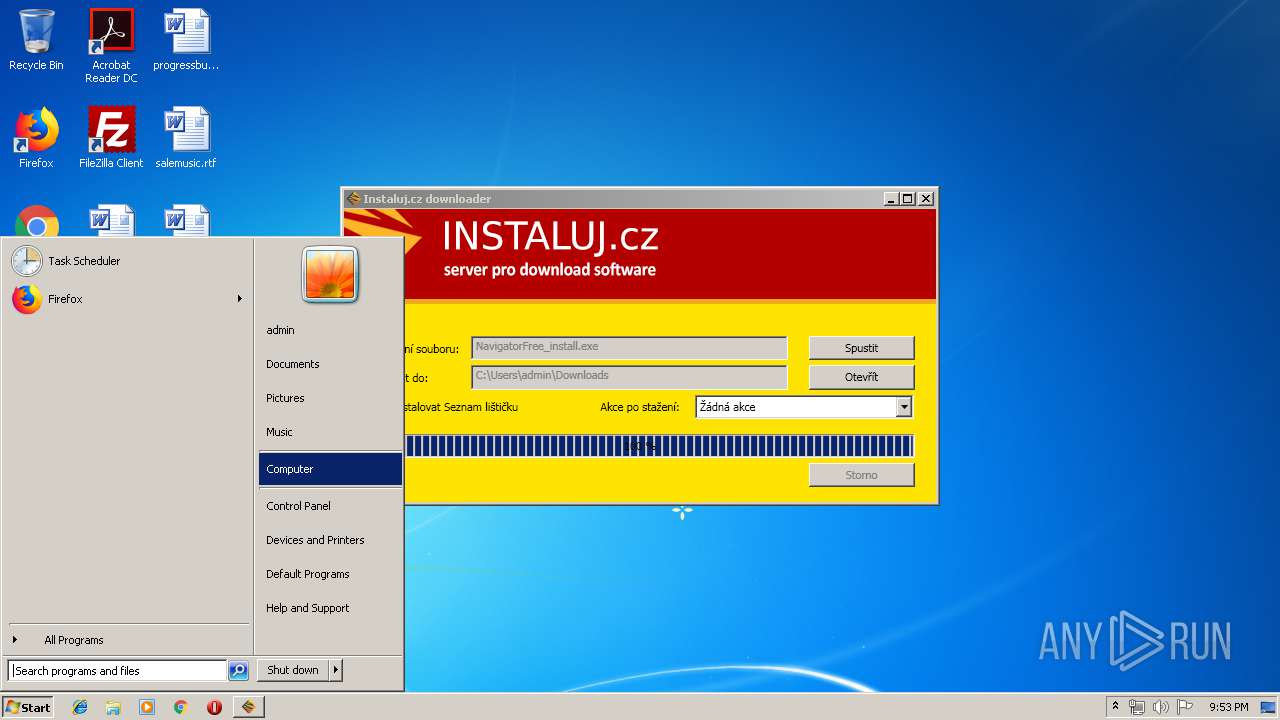
Task: Click the network tray icon
Action: [1137, 707]
